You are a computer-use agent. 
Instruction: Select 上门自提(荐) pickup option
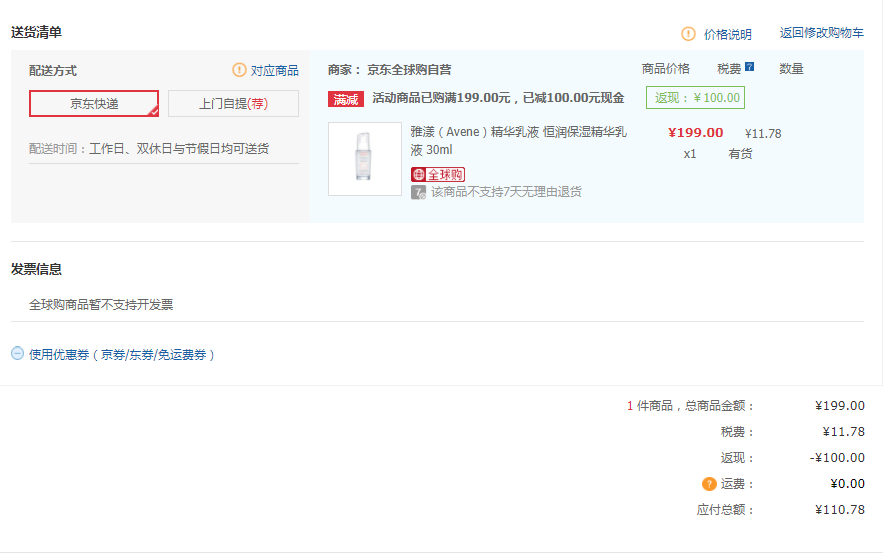233,104
